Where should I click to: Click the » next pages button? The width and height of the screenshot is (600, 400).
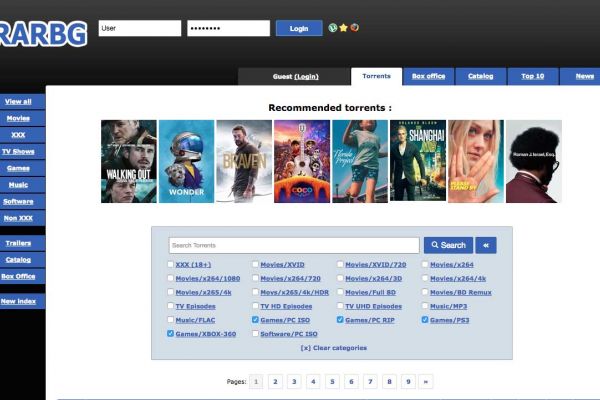[426, 382]
